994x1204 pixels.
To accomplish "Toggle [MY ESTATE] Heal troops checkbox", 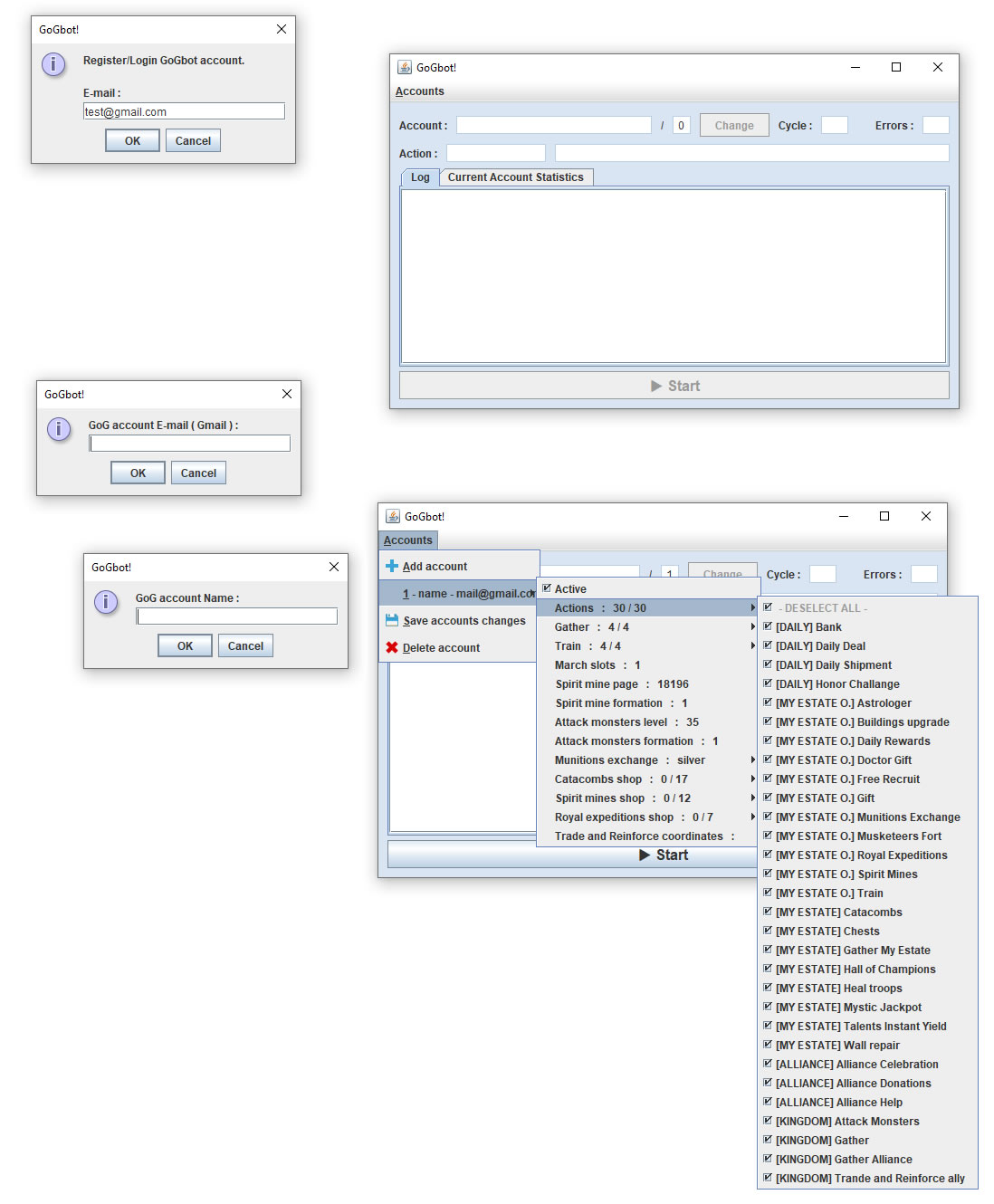I will click(768, 988).
